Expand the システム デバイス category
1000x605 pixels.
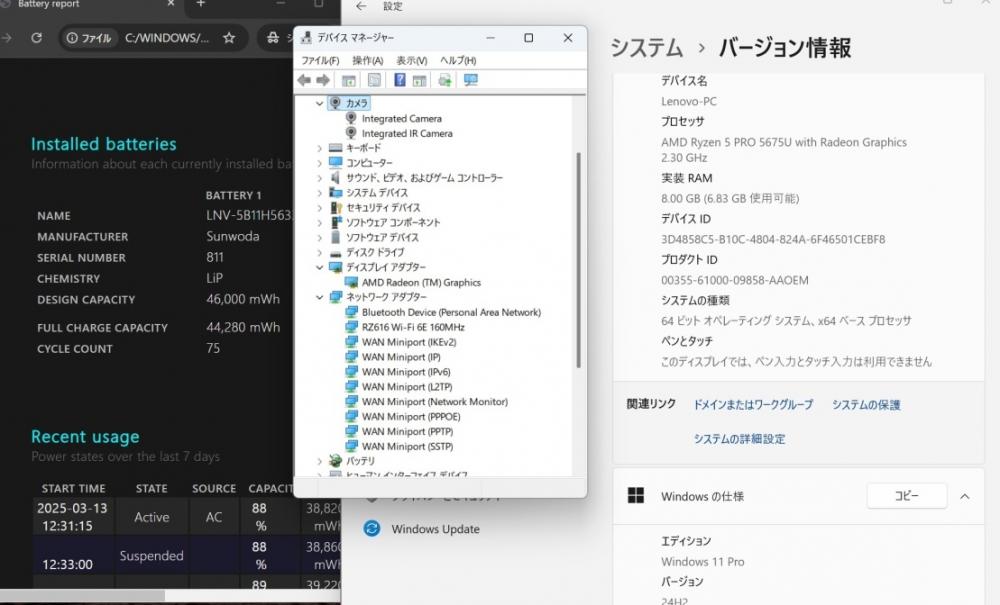[x=320, y=193]
